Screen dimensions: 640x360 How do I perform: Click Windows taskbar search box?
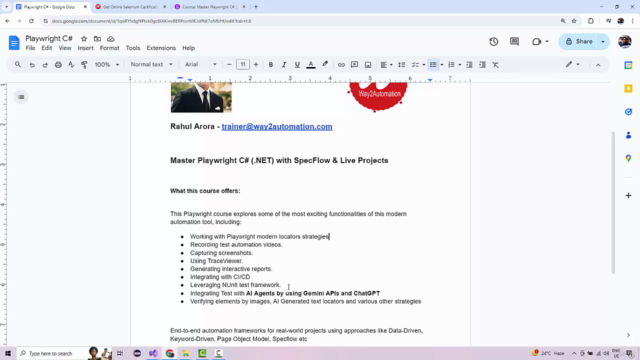tap(51, 353)
